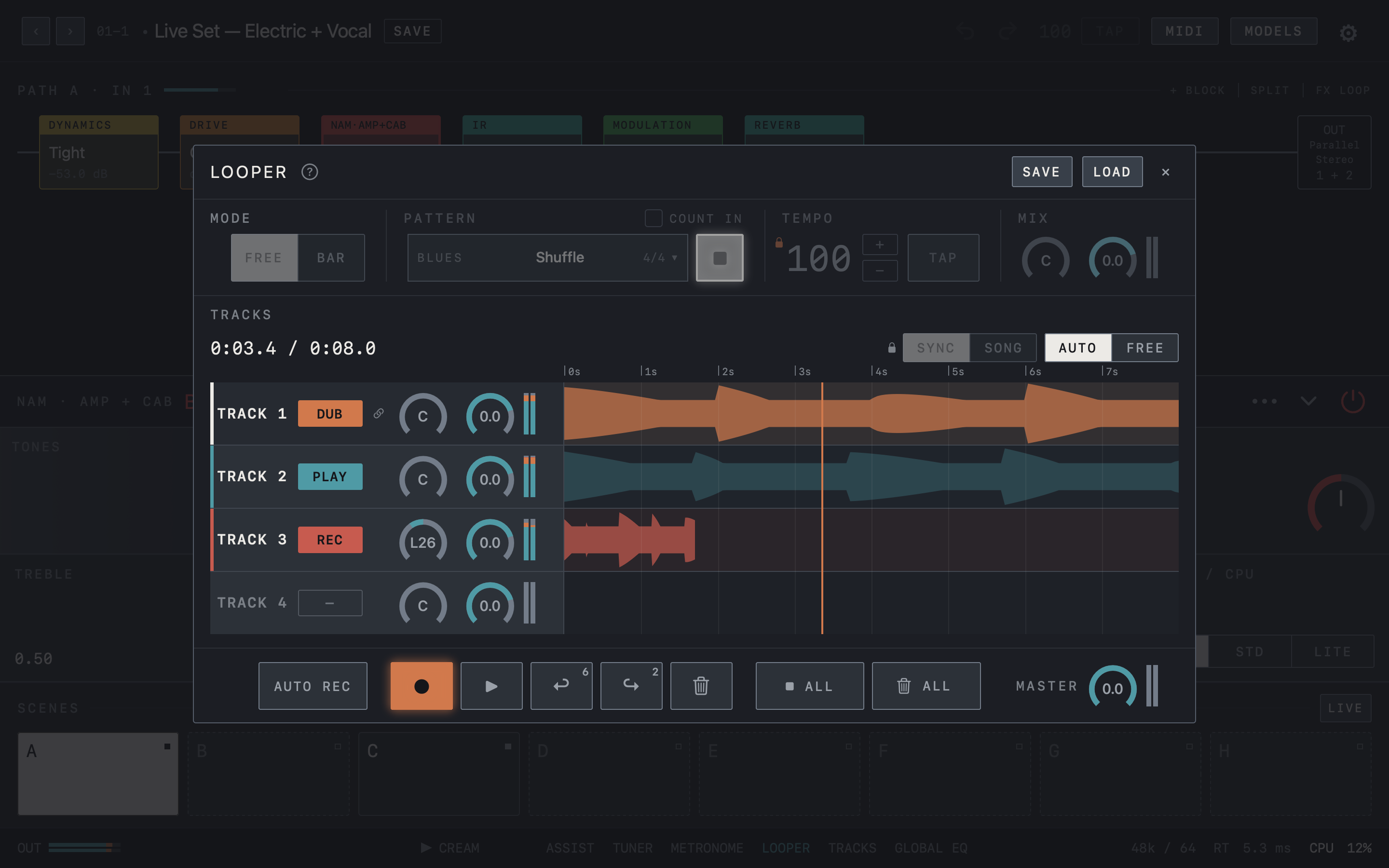This screenshot has height=868, width=1389.
Task: Toggle the NAM block power icon
Action: 1353,401
